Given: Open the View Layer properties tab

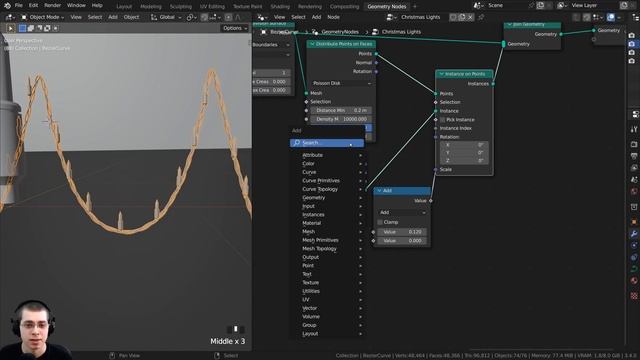Looking at the screenshot, I should click(x=634, y=168).
